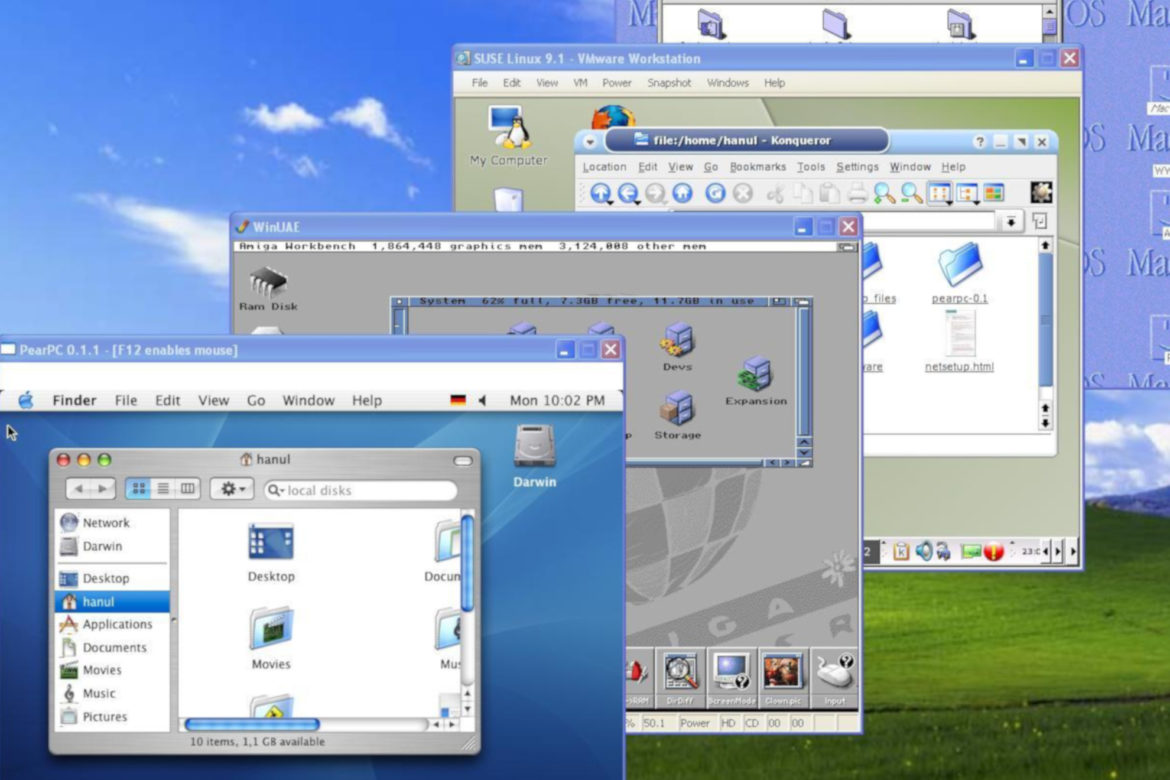Screen dimensions: 1170x780
Task: Open the VMware Snapshot menu
Action: point(669,83)
